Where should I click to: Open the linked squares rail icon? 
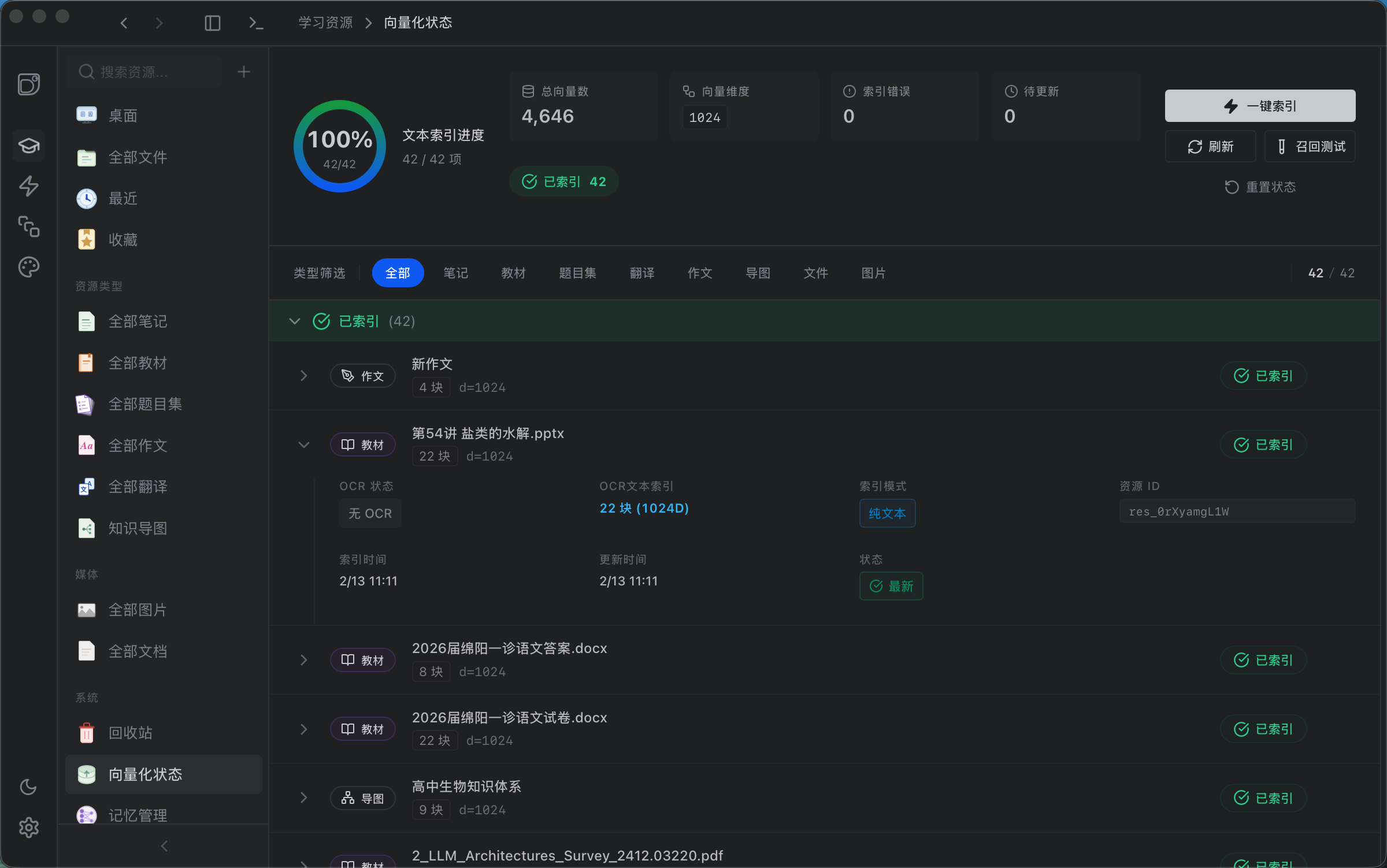pos(29,227)
